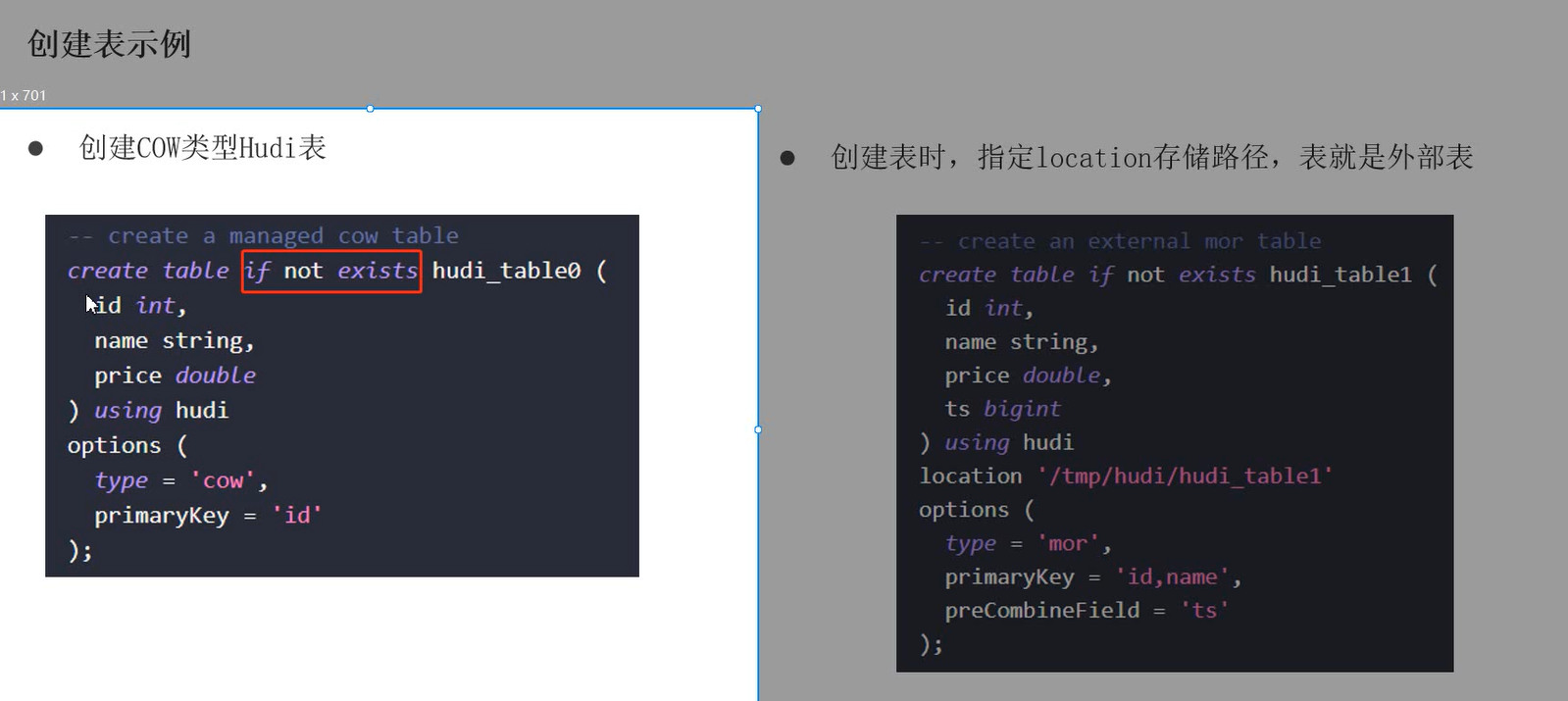Image resolution: width=1568 pixels, height=701 pixels.
Task: Click the line primaryKey = 'id'
Action: tap(208, 516)
